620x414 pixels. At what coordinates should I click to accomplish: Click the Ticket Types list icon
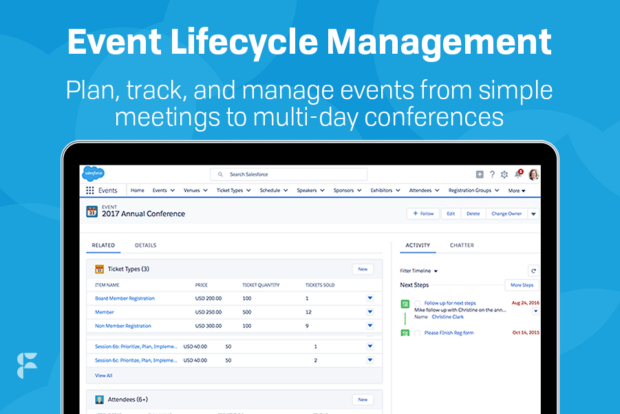(99, 269)
